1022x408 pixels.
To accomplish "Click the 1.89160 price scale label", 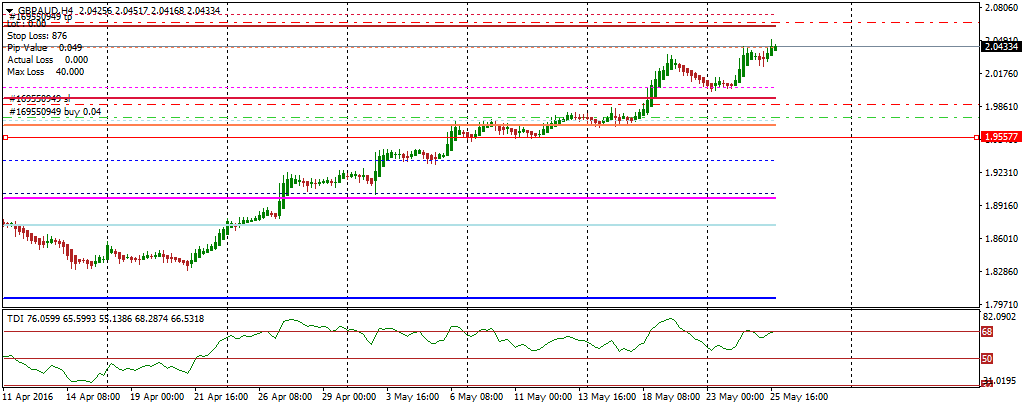I will pos(1002,205).
